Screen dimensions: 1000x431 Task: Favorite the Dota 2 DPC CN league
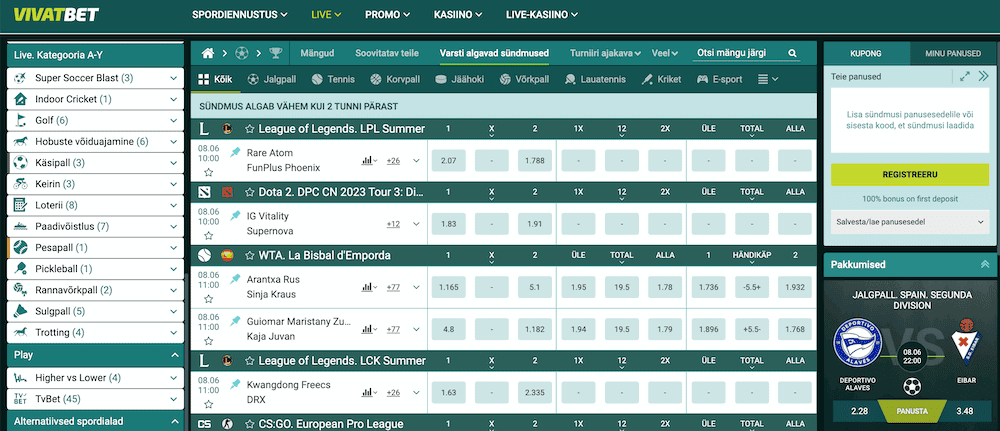coord(250,192)
